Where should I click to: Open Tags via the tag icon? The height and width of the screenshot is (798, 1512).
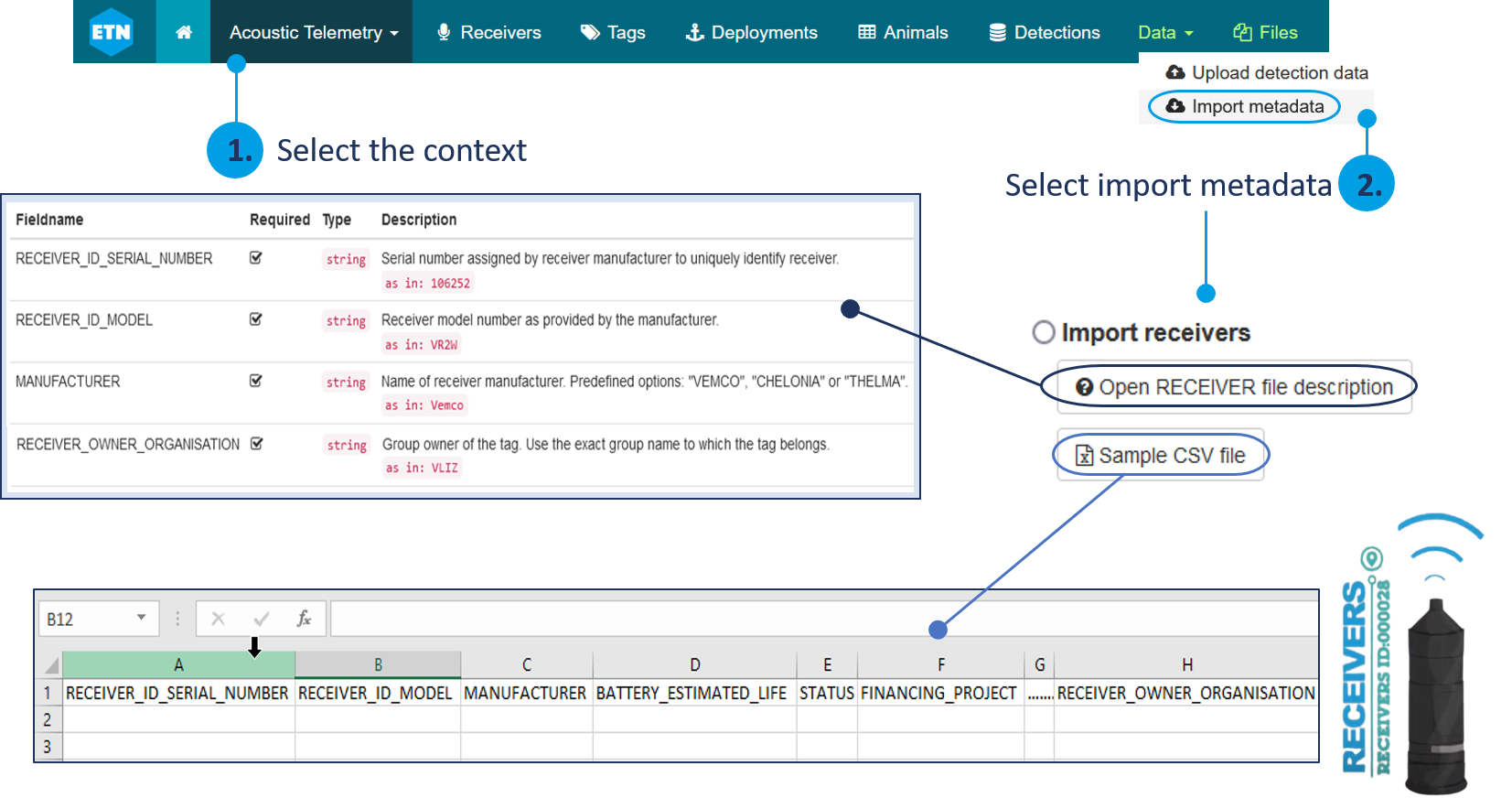(x=590, y=32)
